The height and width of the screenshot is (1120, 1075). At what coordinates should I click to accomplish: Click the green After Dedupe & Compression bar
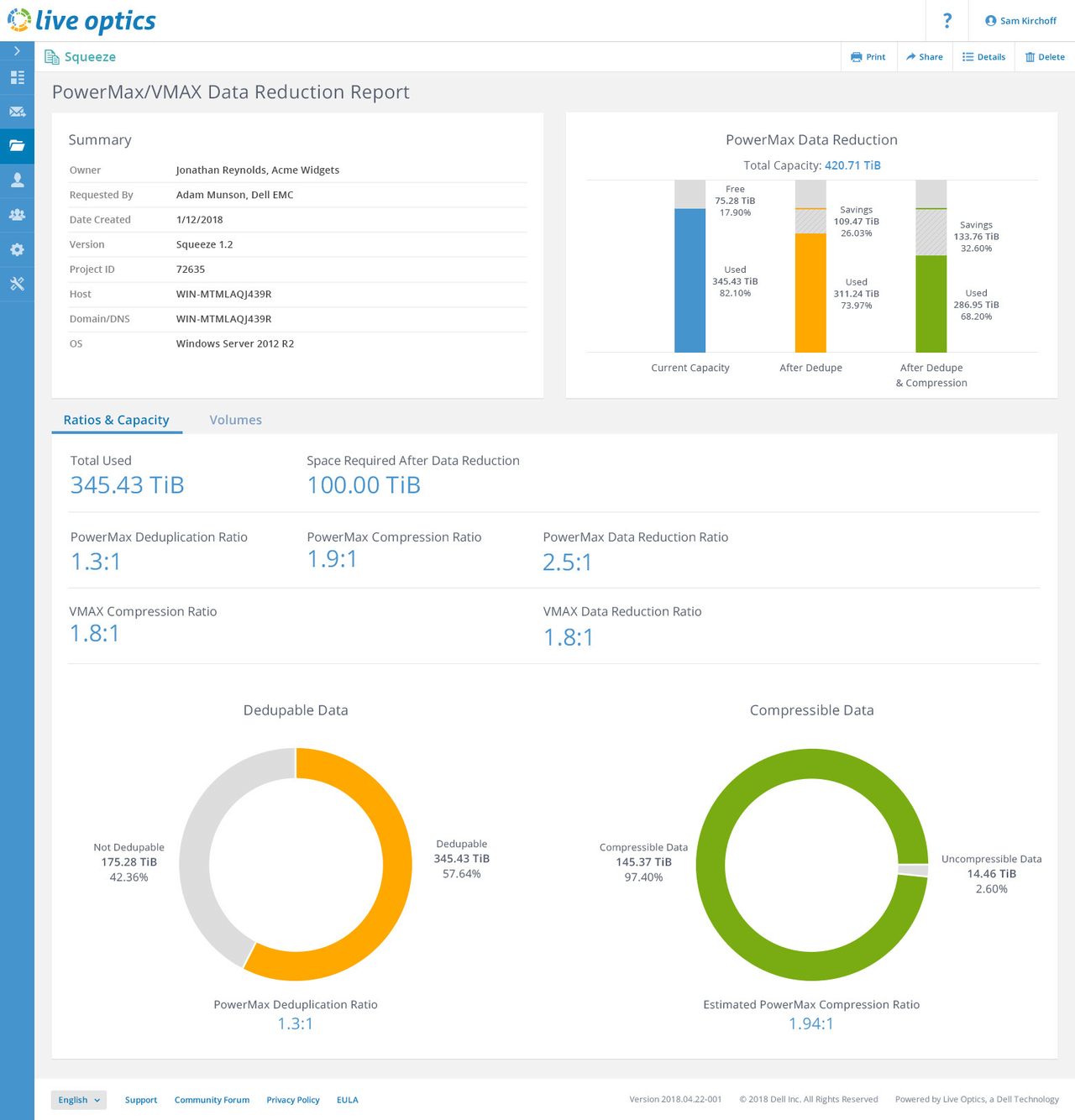931,304
